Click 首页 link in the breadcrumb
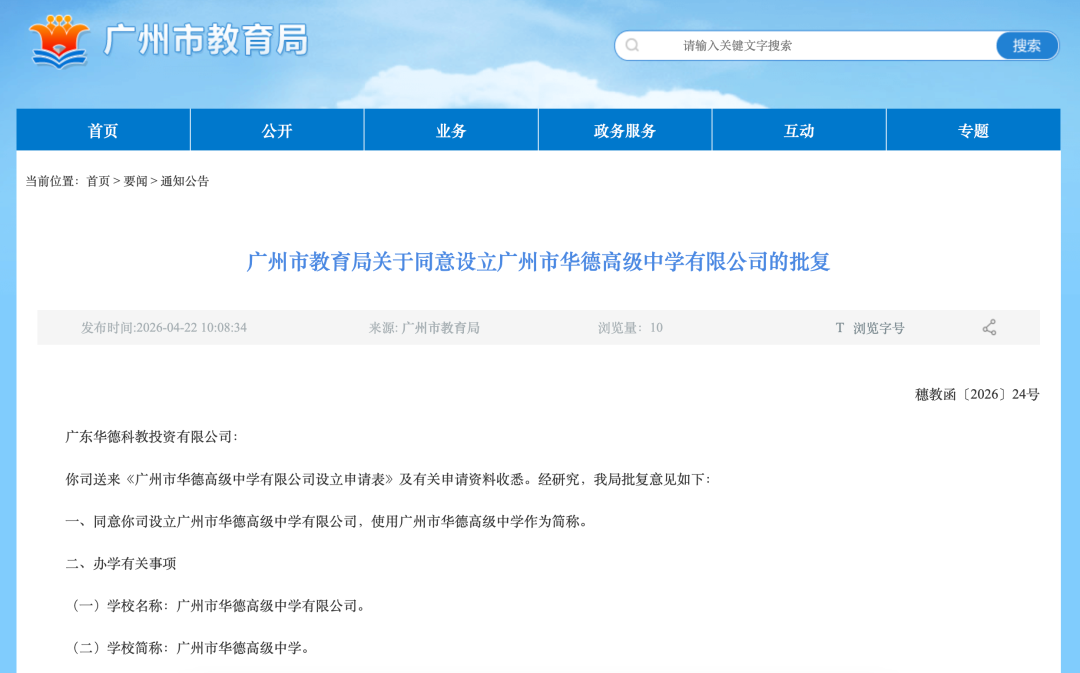The image size is (1080, 673). click(x=98, y=181)
